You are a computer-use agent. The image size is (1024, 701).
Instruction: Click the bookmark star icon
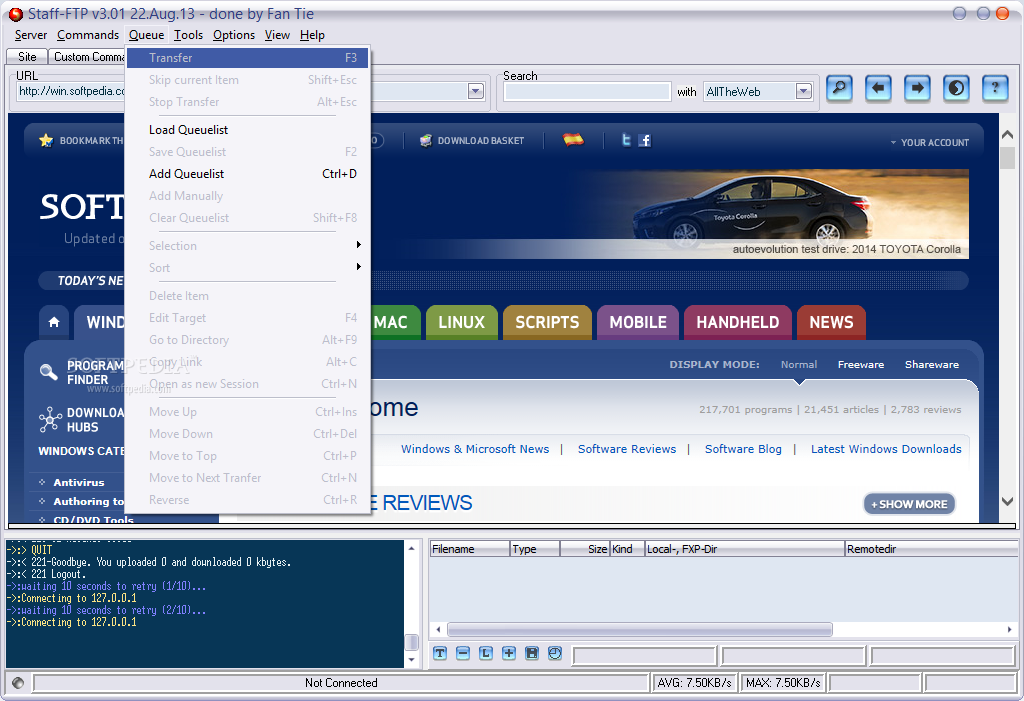(46, 140)
